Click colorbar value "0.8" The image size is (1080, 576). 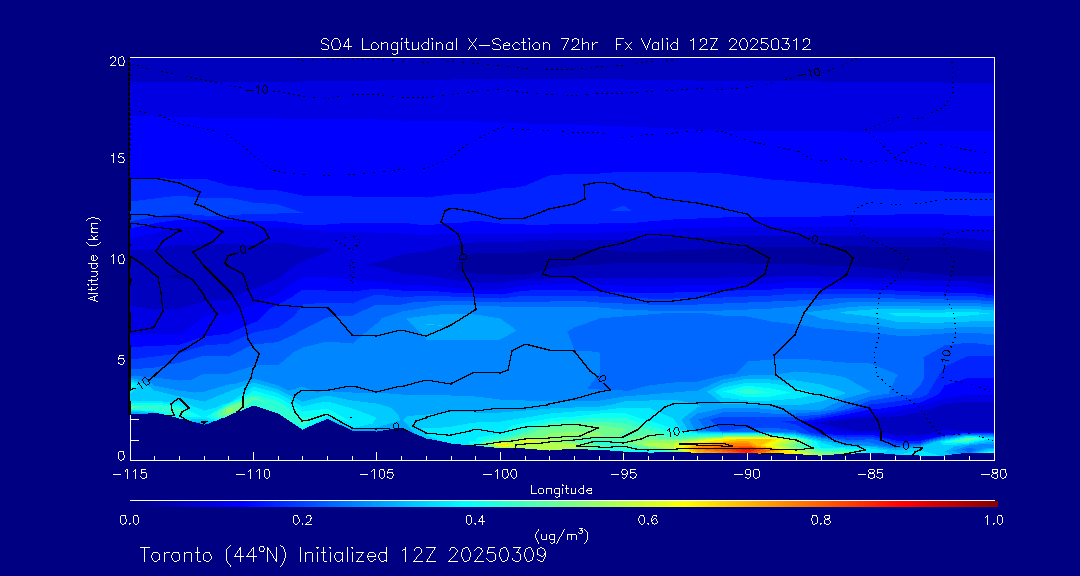pos(821,520)
